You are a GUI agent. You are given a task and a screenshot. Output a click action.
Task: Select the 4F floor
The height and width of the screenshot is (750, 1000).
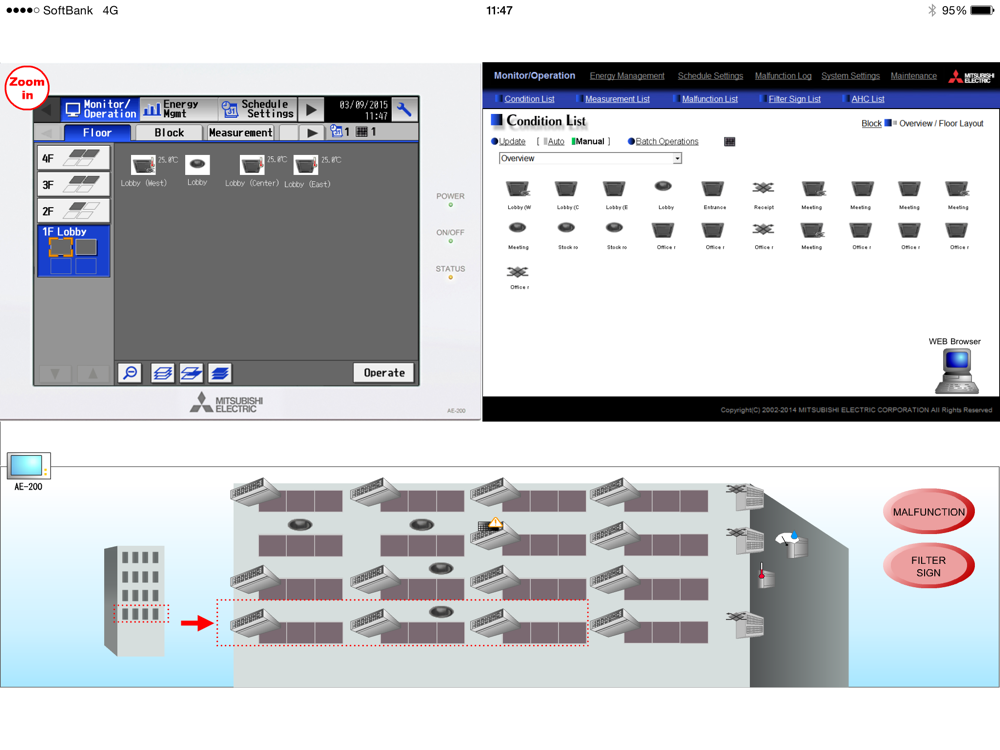point(73,158)
